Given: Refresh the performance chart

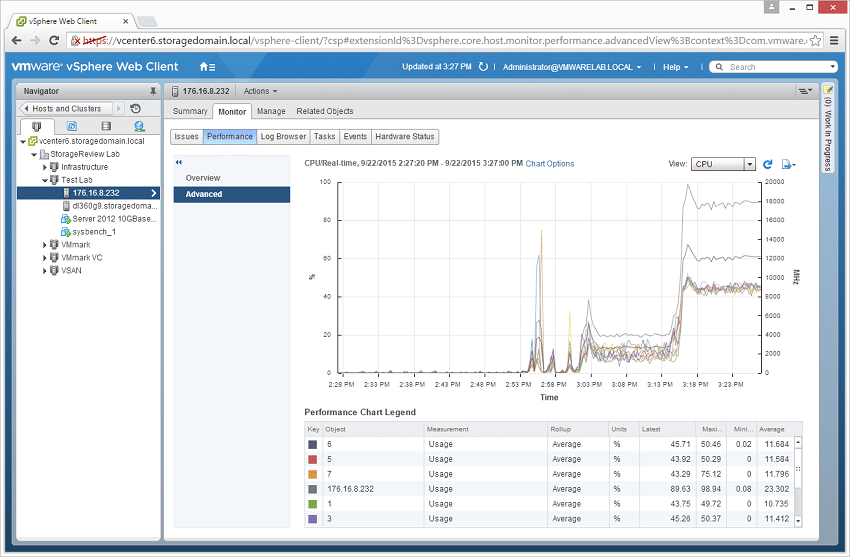Looking at the screenshot, I should coord(768,164).
